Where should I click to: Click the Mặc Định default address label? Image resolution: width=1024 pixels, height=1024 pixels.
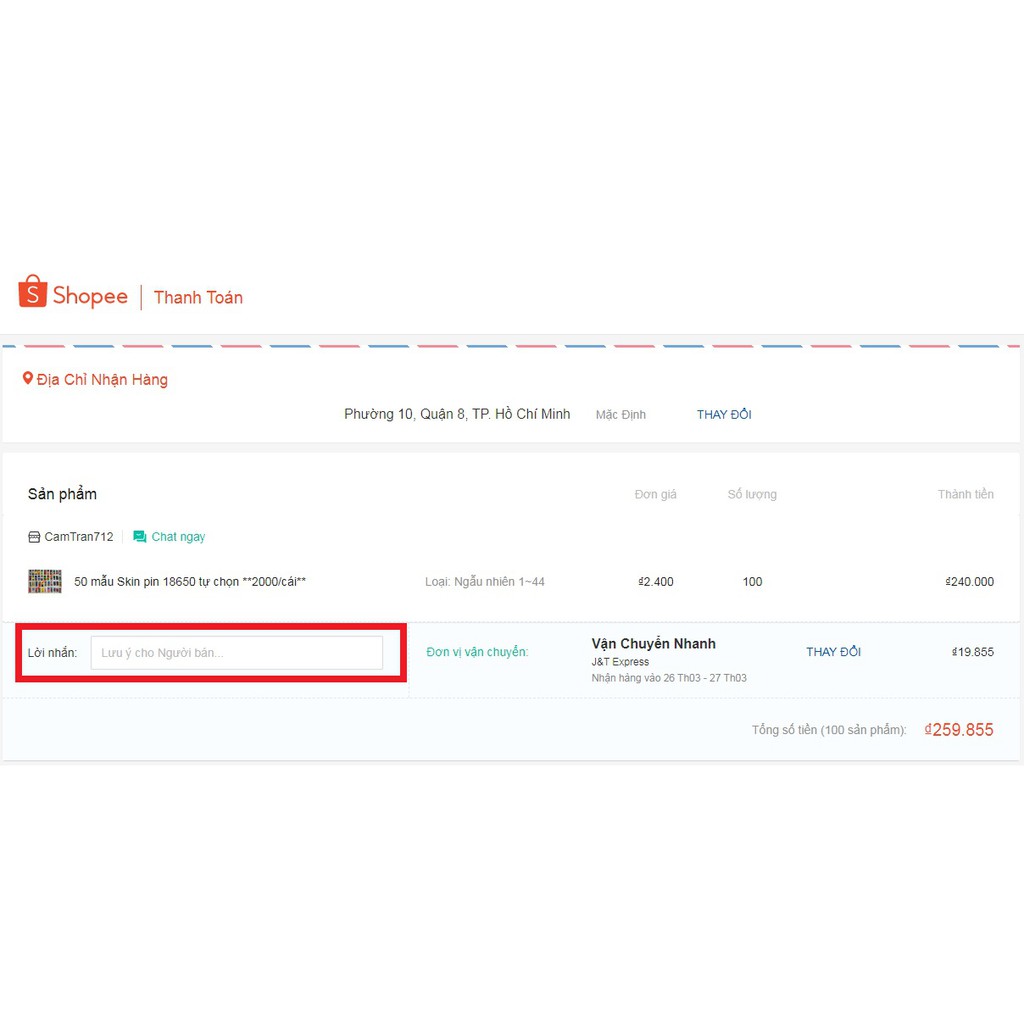coord(621,414)
